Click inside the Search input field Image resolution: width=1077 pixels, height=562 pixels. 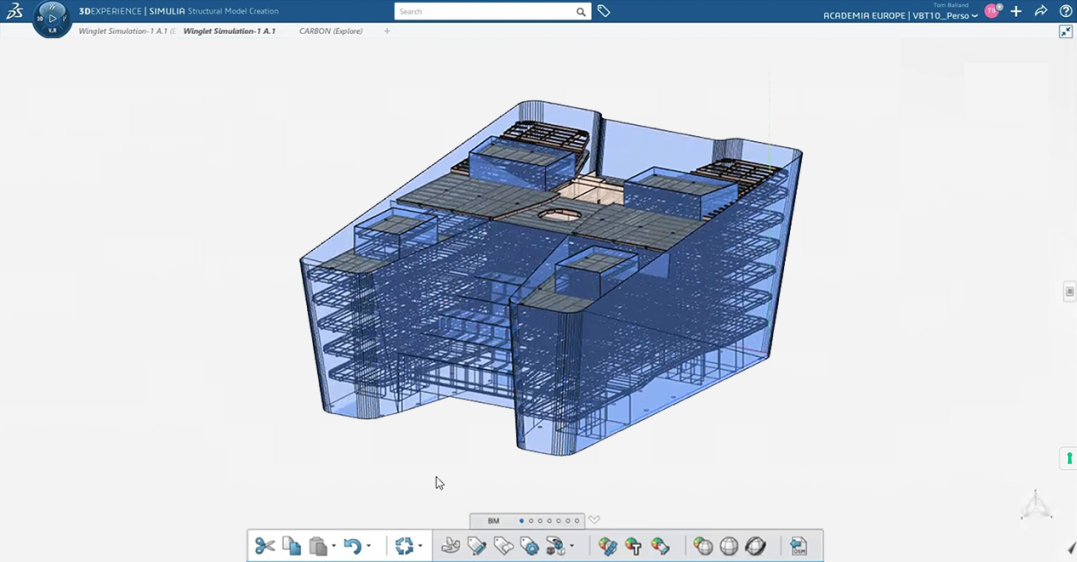pos(484,12)
